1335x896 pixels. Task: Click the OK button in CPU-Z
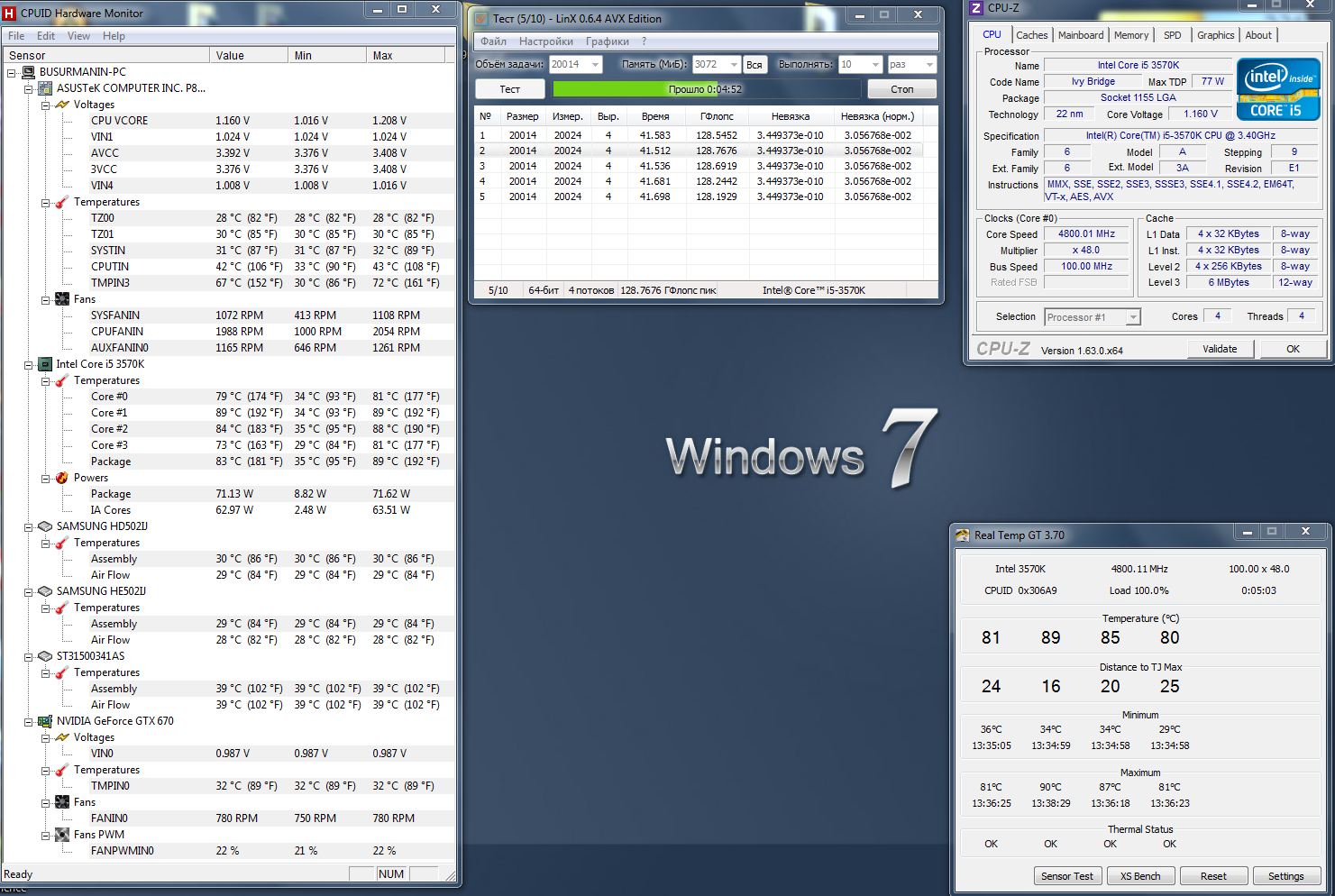click(1293, 349)
